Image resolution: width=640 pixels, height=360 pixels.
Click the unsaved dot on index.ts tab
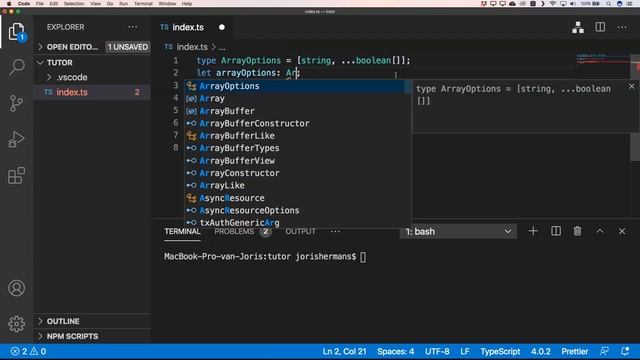coord(222,27)
